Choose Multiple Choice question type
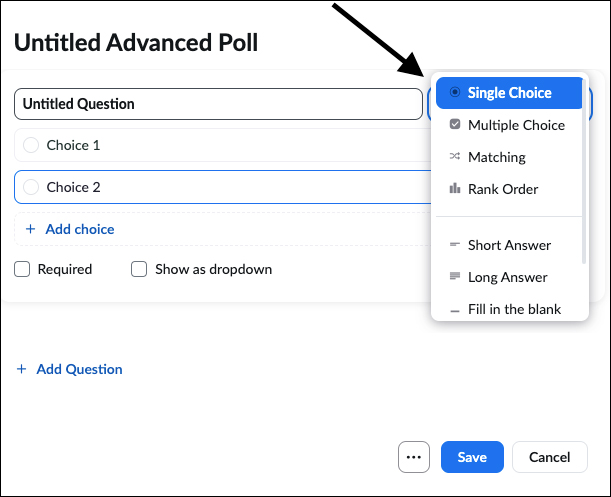The height and width of the screenshot is (497, 611). click(516, 125)
